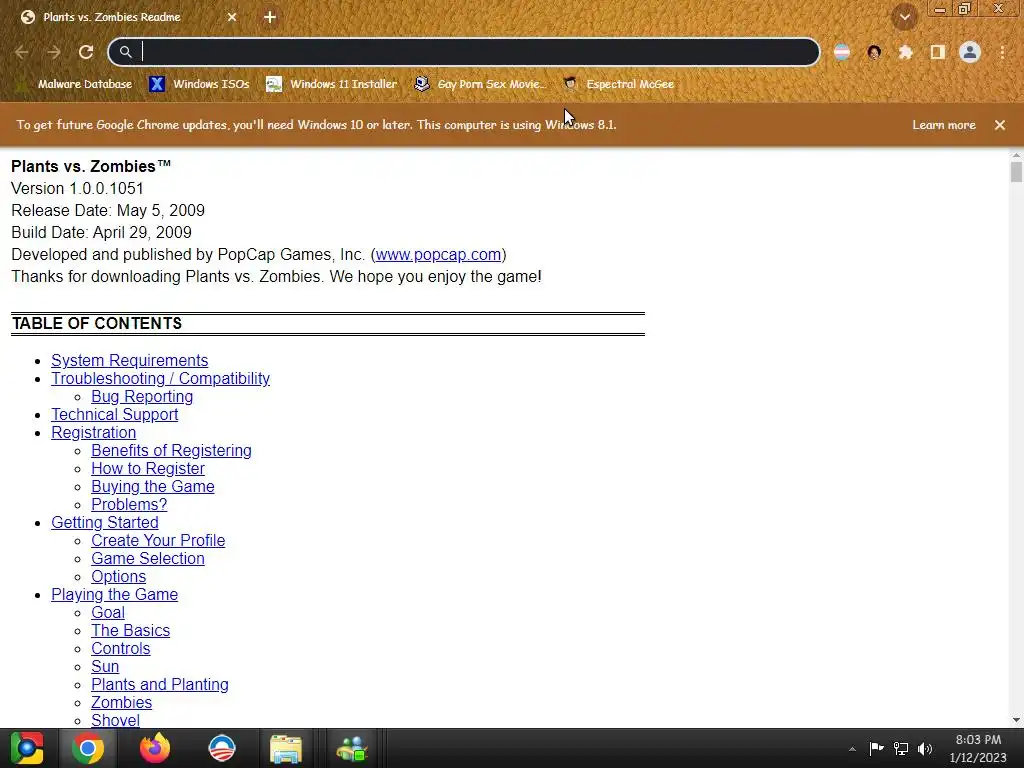Open the Espectral McGee bookmark
The height and width of the screenshot is (768, 1024).
click(618, 84)
